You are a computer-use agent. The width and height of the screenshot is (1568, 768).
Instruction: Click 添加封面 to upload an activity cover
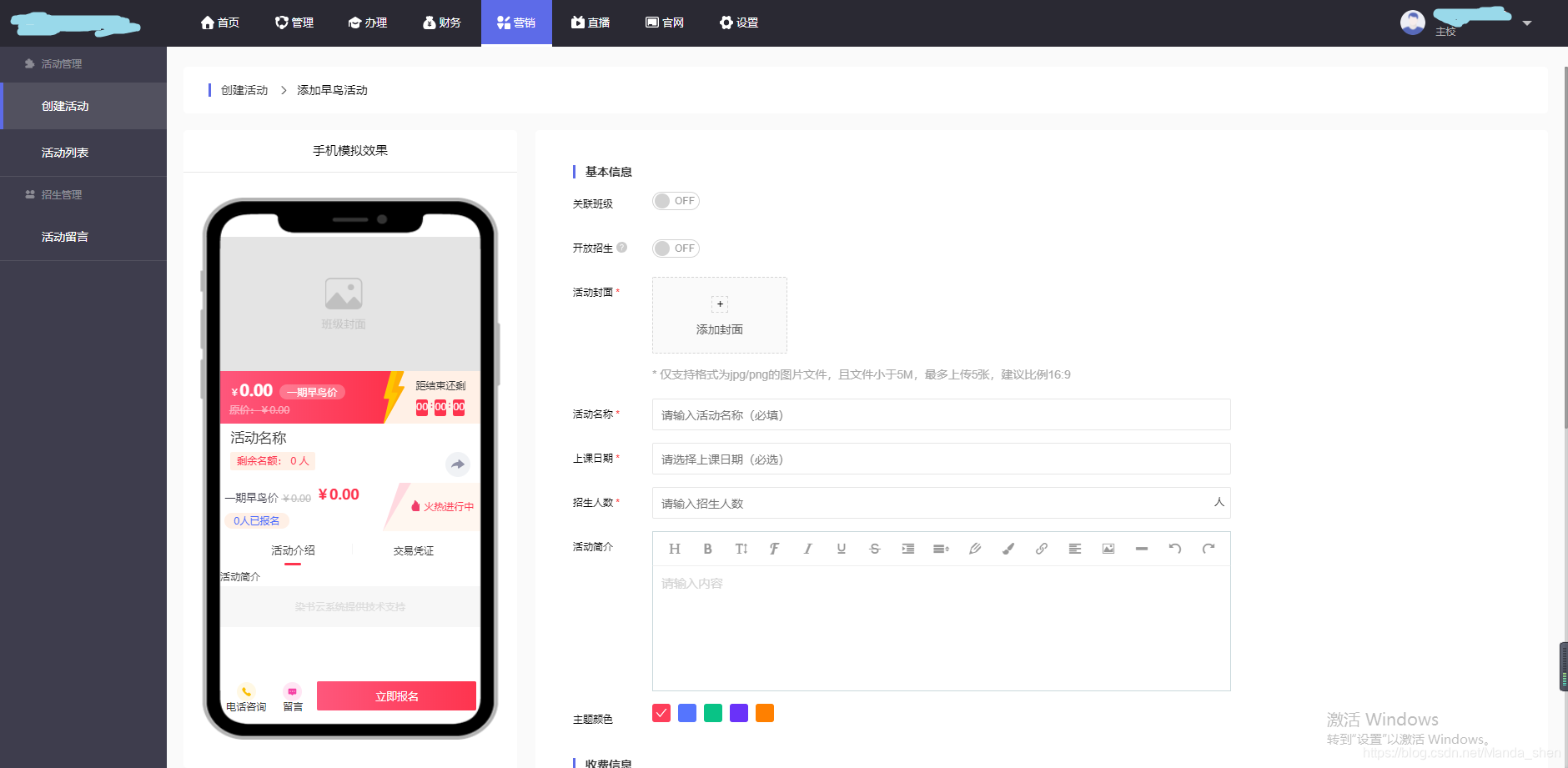click(x=719, y=315)
